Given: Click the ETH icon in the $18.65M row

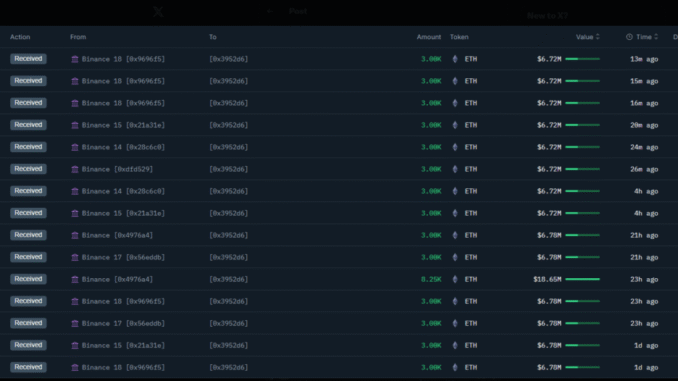Looking at the screenshot, I should point(455,279).
